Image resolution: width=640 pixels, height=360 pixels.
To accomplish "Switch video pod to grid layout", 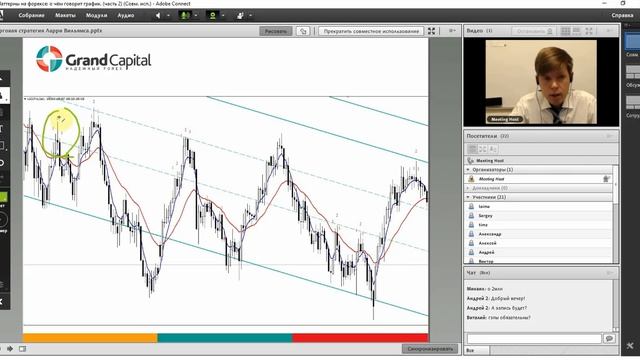I will (565, 31).
